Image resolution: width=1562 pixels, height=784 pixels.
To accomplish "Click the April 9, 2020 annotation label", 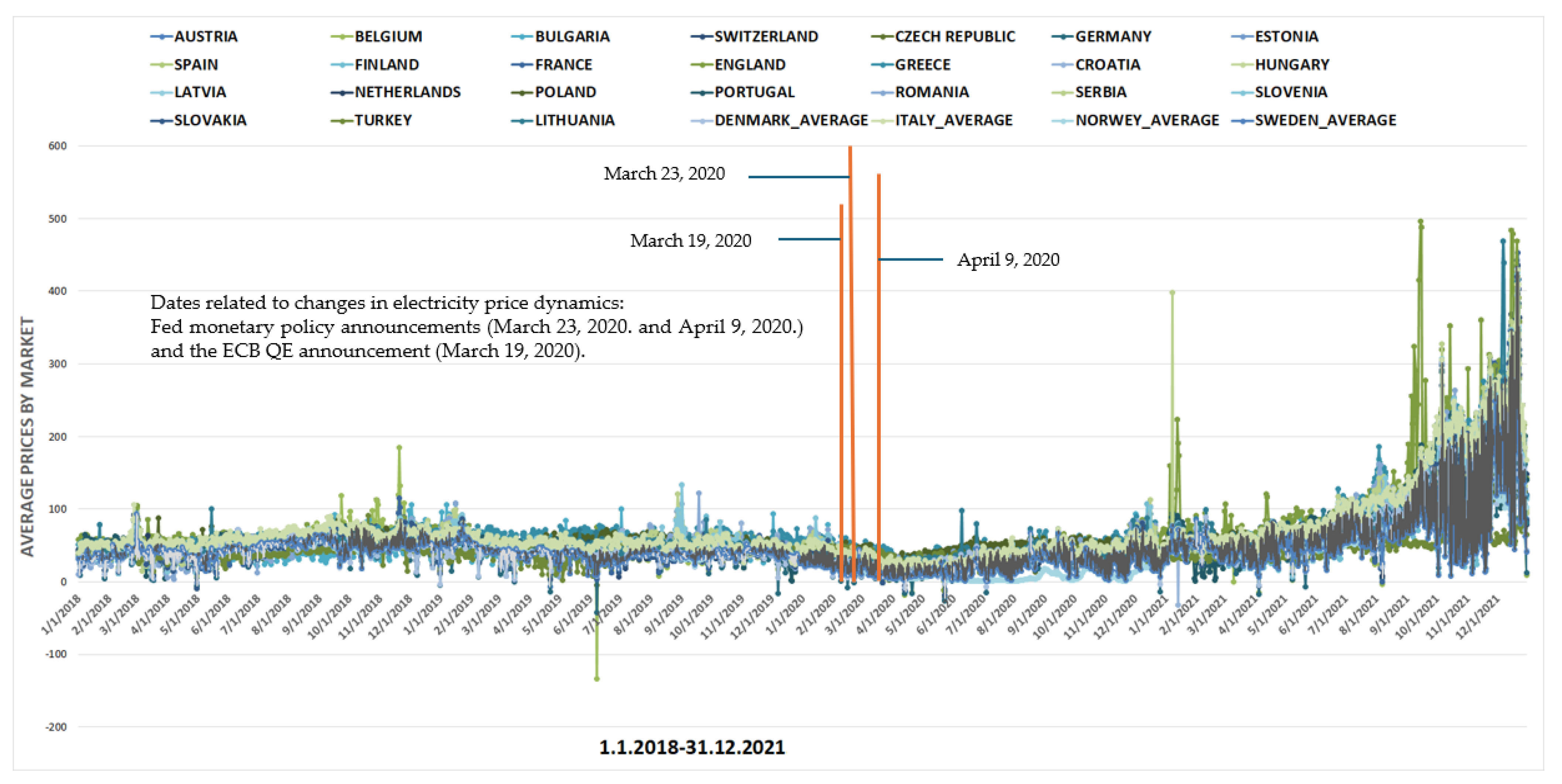I will click(x=1008, y=260).
